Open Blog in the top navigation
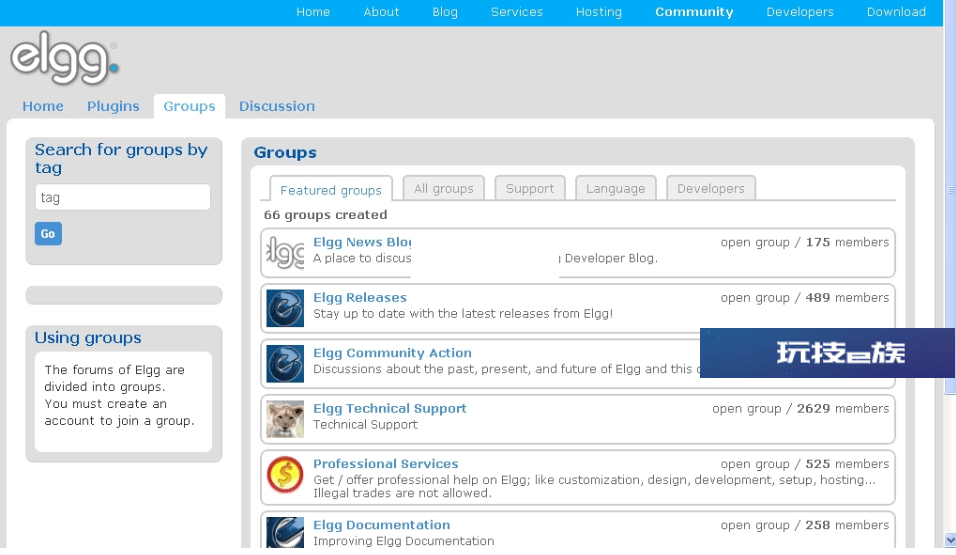 tap(444, 12)
